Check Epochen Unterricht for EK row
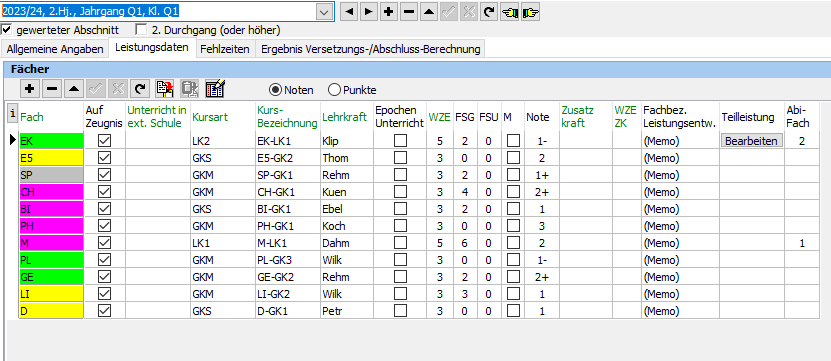This screenshot has height=361, width=831. pos(400,141)
